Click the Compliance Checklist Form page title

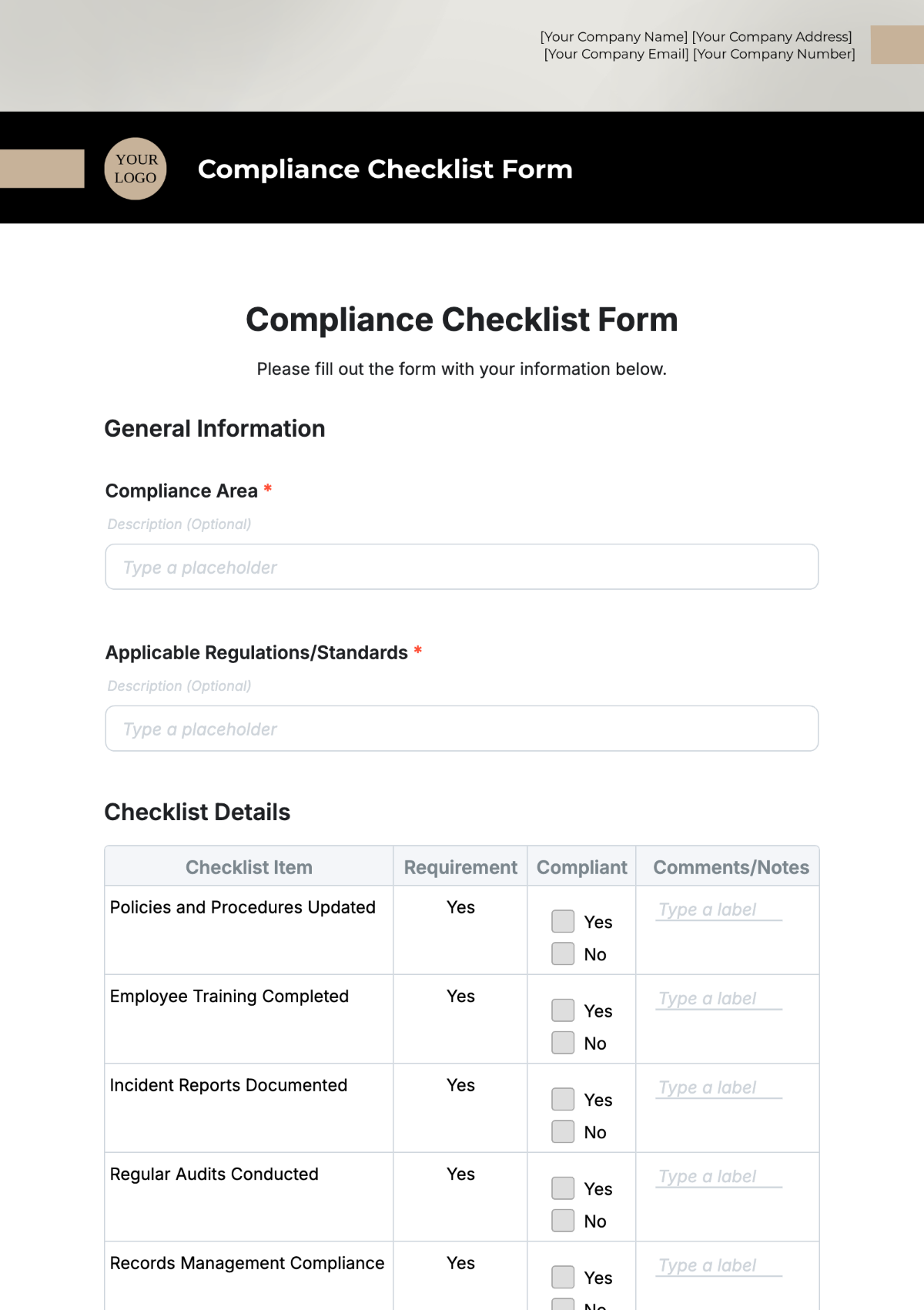(x=461, y=319)
